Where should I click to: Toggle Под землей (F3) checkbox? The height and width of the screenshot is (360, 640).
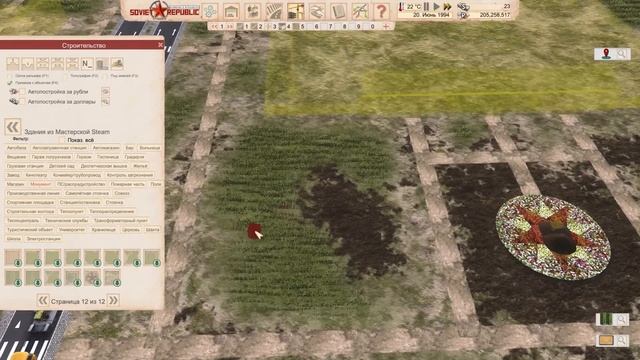[105, 76]
